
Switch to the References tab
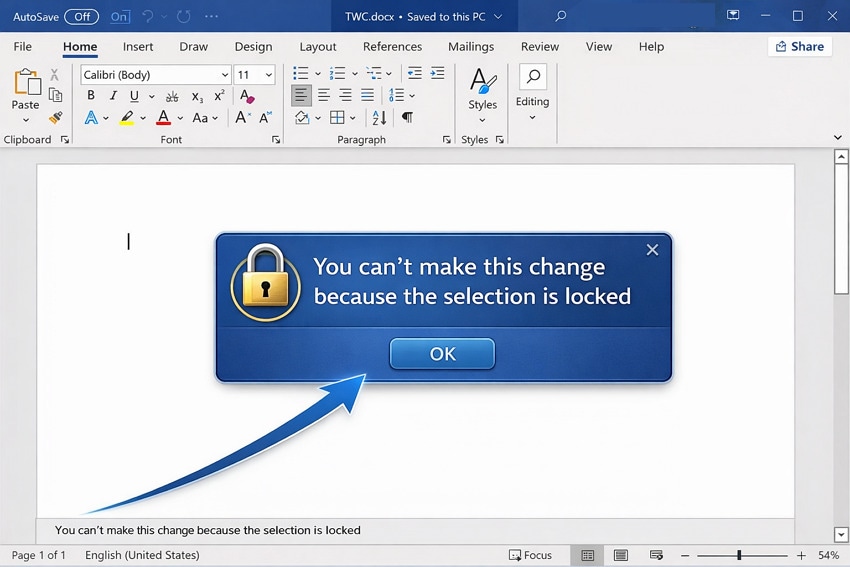click(392, 47)
